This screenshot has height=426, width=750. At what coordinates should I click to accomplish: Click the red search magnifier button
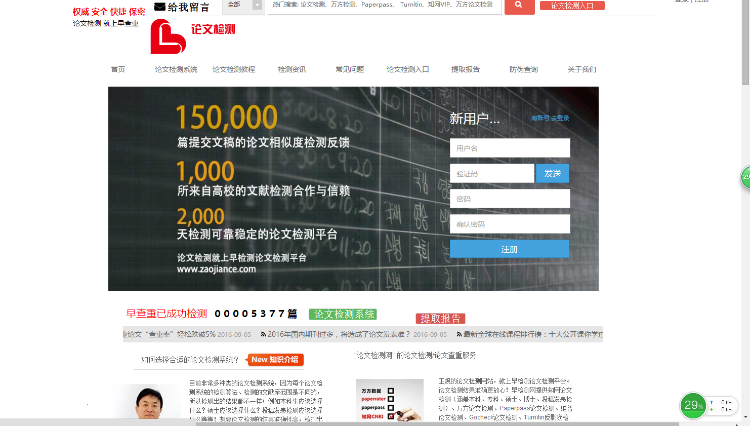[519, 6]
